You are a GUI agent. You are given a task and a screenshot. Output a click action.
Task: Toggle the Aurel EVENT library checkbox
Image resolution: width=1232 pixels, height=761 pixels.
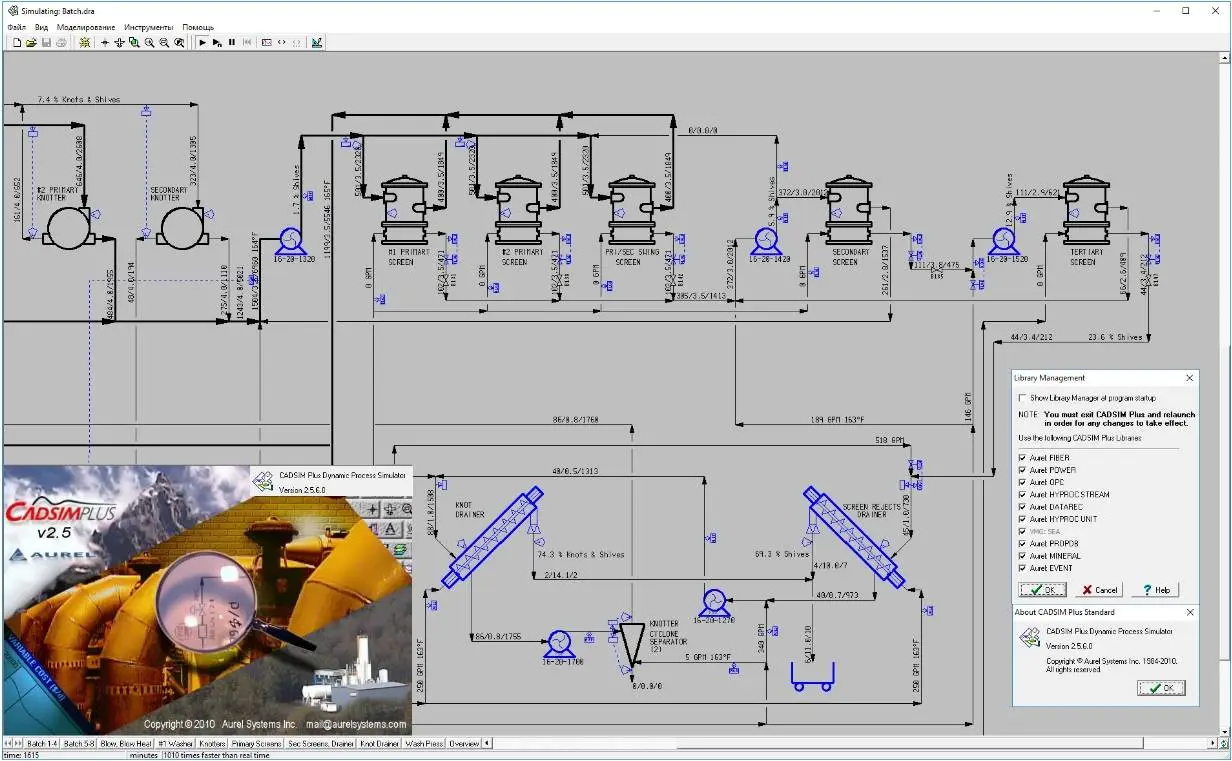click(1022, 568)
